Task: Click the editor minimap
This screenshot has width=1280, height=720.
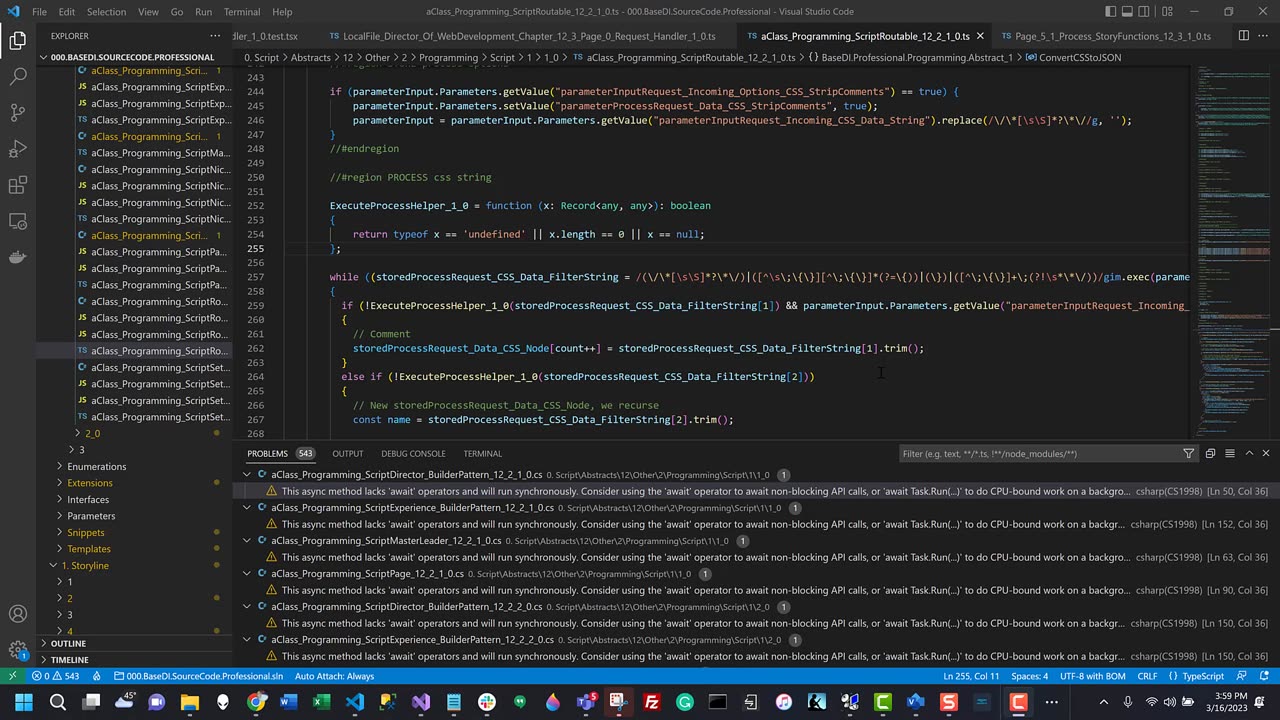Action: click(1231, 250)
